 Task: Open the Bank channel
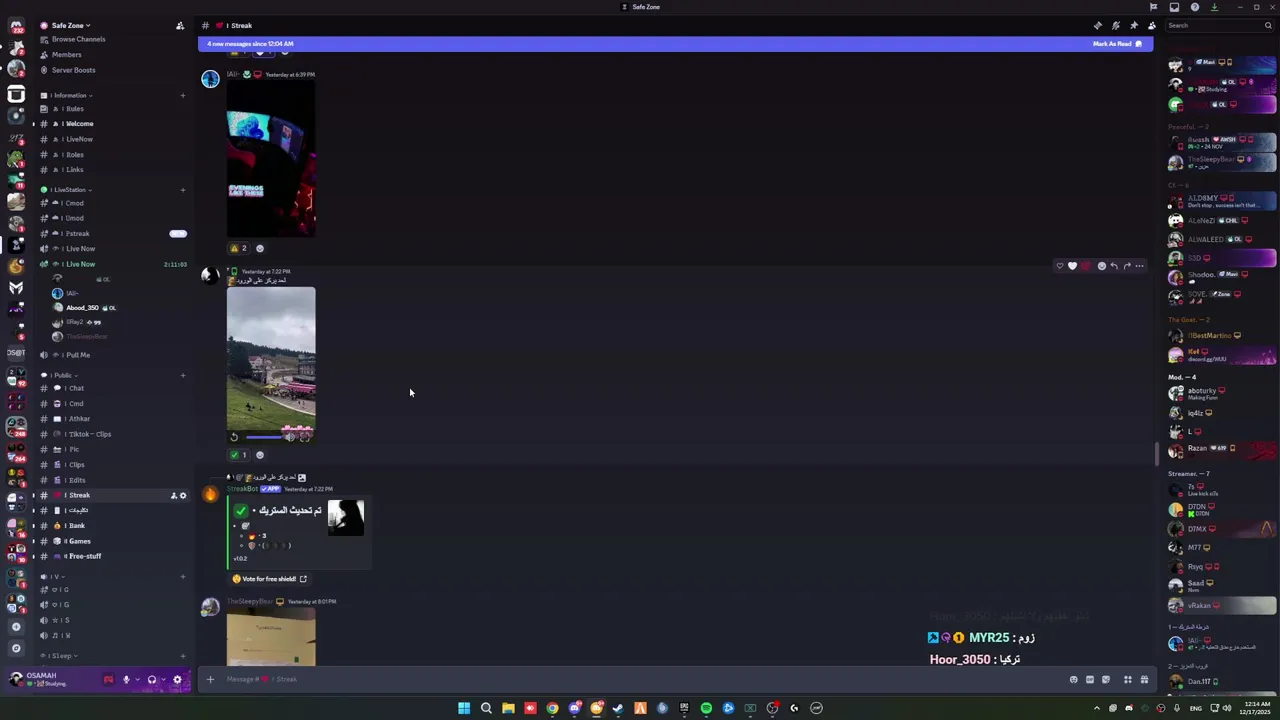click(110, 525)
